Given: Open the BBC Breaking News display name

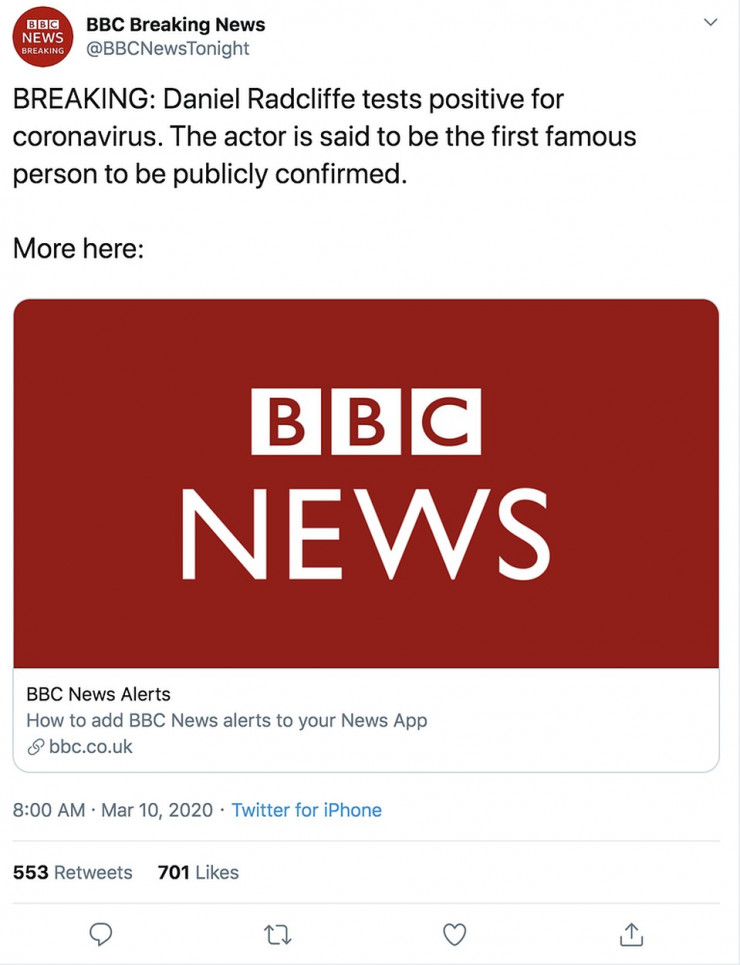Looking at the screenshot, I should pos(175,23).
